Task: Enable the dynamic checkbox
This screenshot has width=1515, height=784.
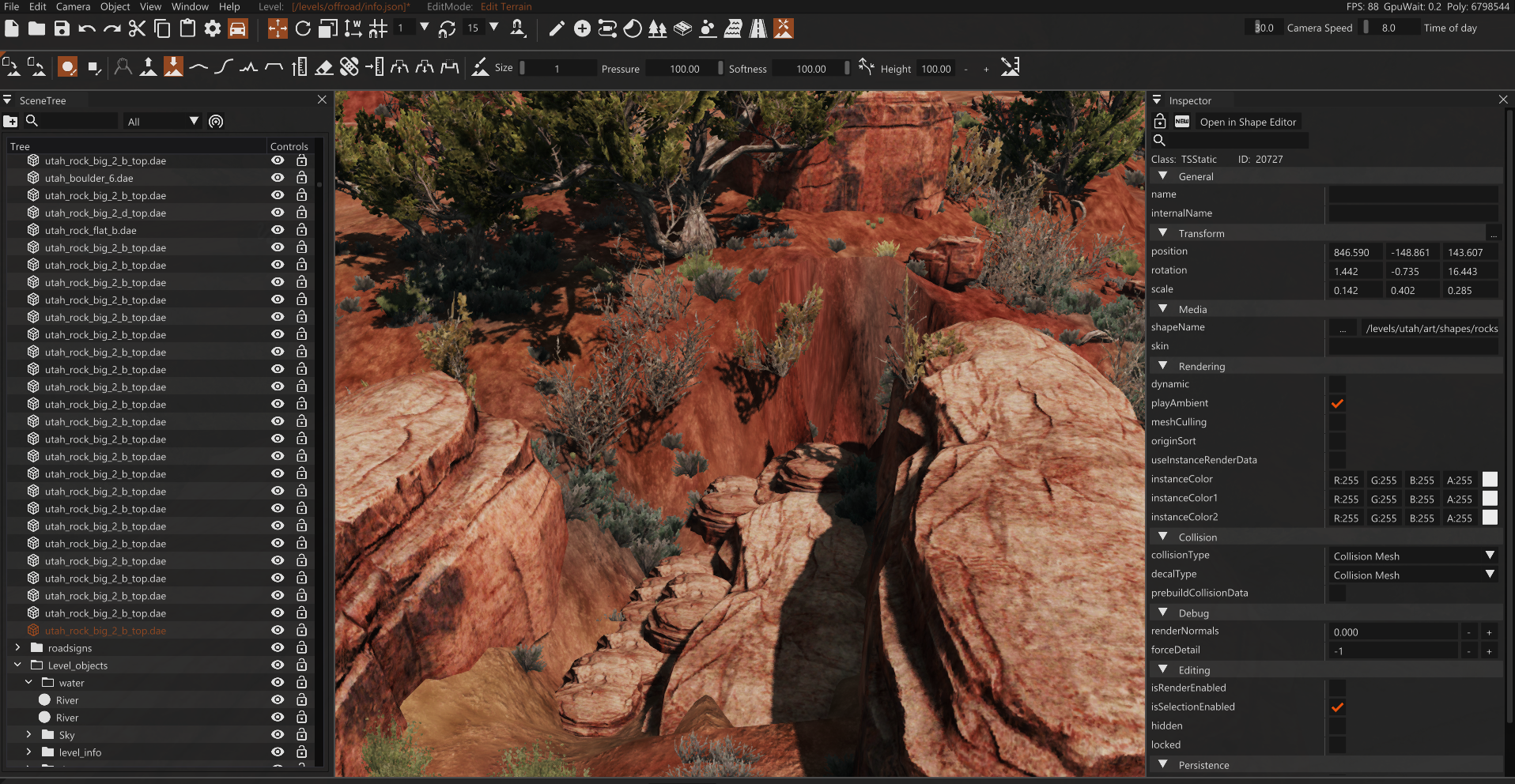Action: tap(1337, 384)
